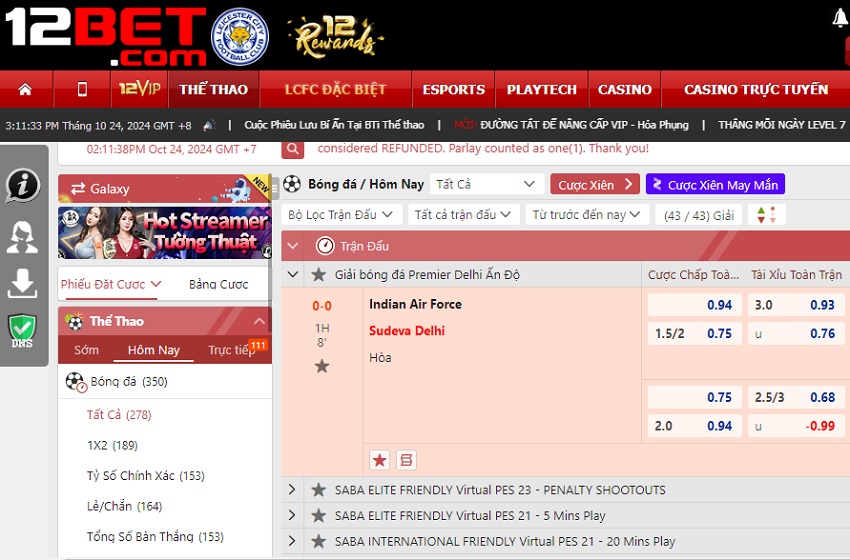Click the Cược Xiên button
The width and height of the screenshot is (850, 560).
pyautogui.click(x=595, y=184)
